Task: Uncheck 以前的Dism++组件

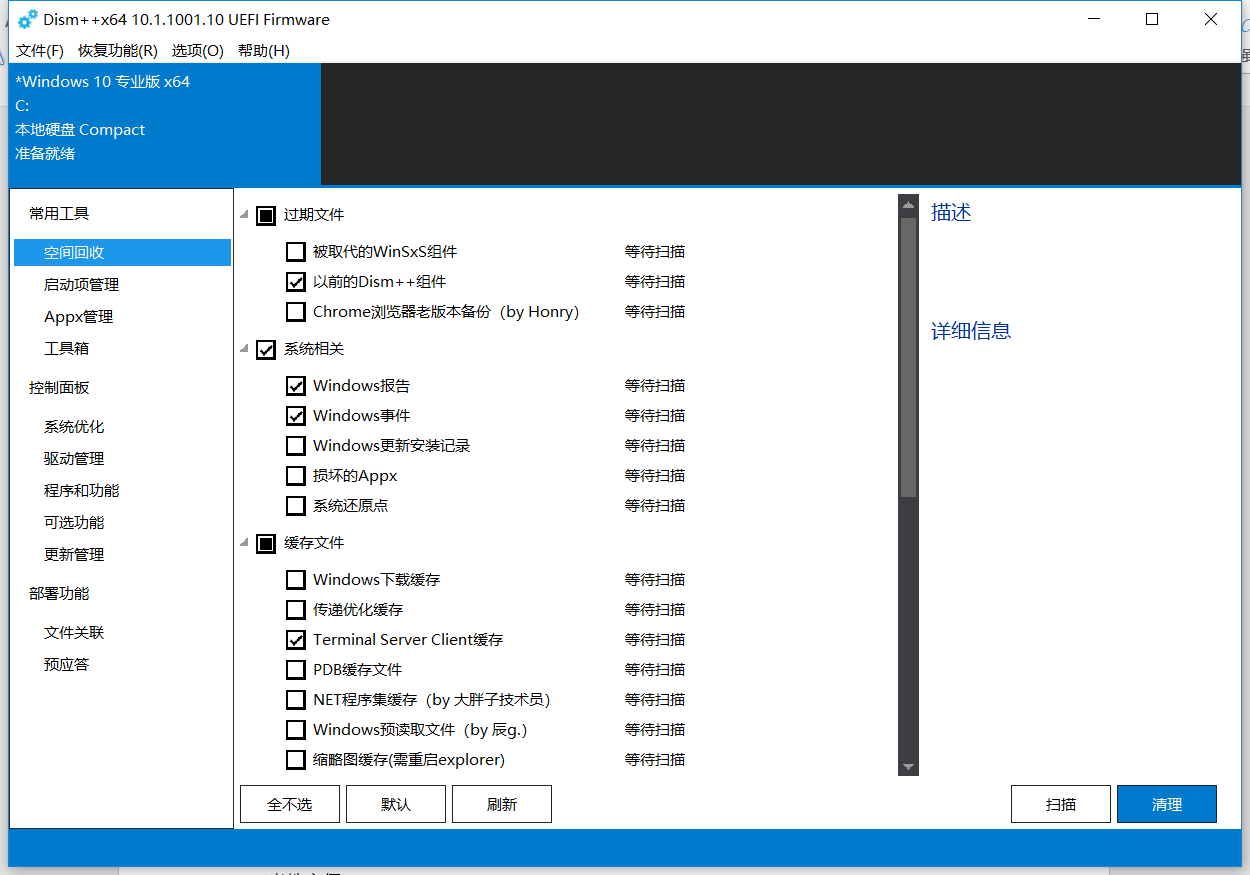Action: tap(295, 281)
